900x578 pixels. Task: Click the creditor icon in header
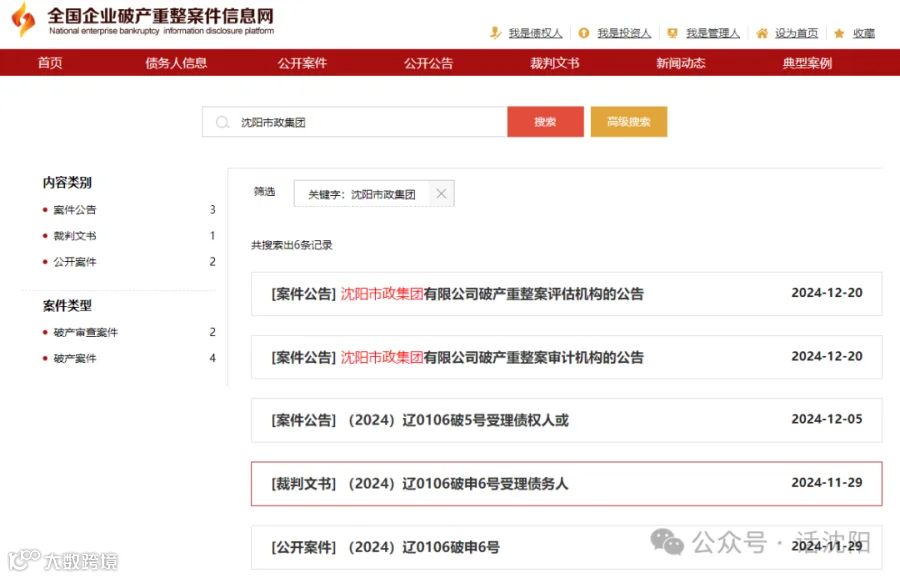coord(495,33)
